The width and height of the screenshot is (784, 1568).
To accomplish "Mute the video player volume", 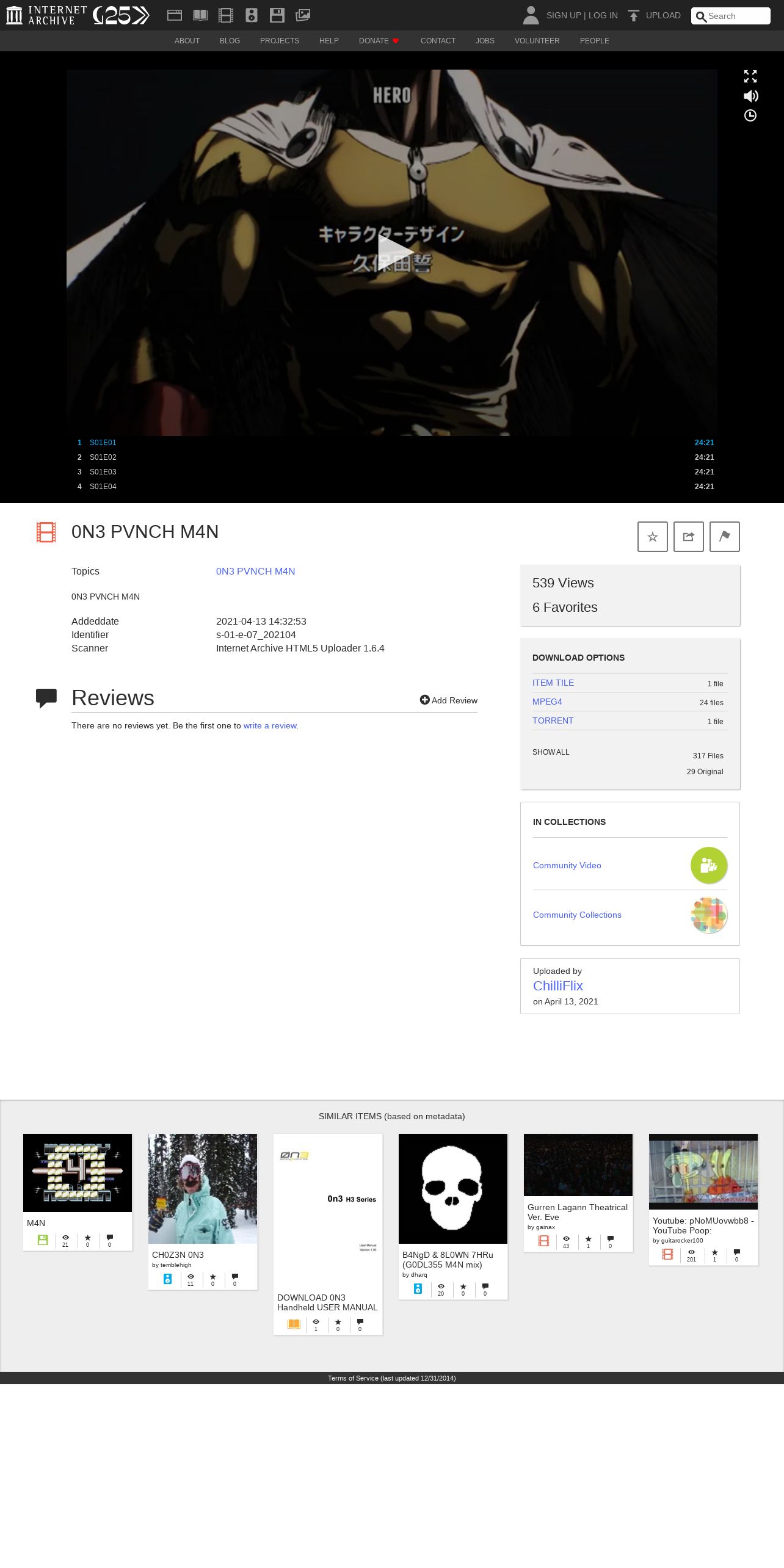I will click(750, 96).
